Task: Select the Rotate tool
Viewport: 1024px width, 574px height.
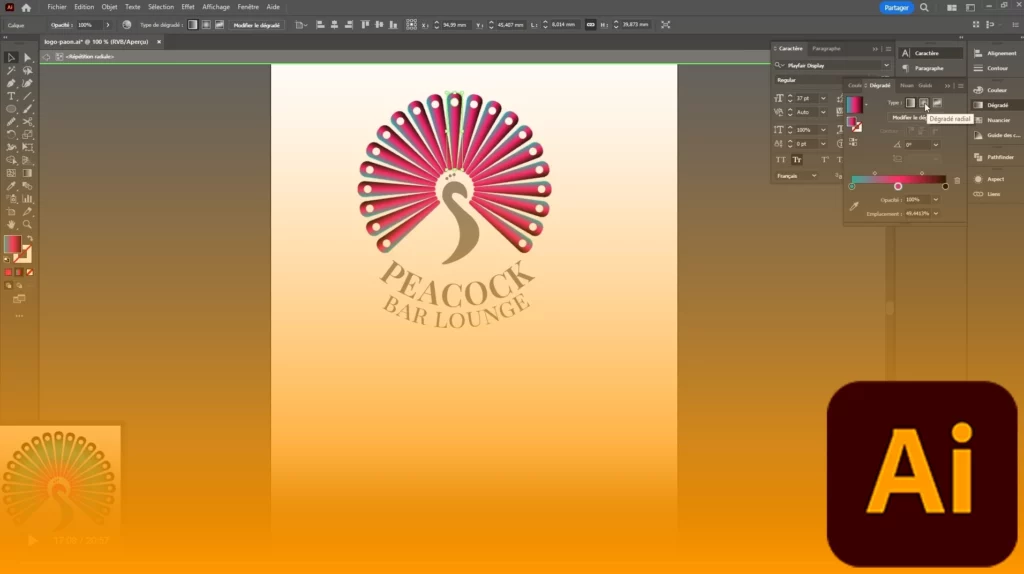Action: click(x=11, y=135)
